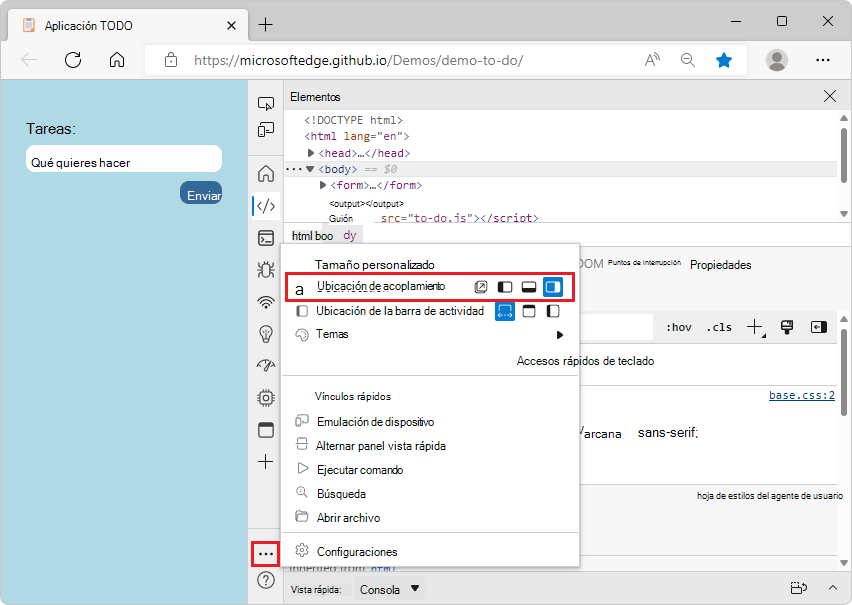
Task: Click the plus icon for more tools
Action: click(x=266, y=462)
